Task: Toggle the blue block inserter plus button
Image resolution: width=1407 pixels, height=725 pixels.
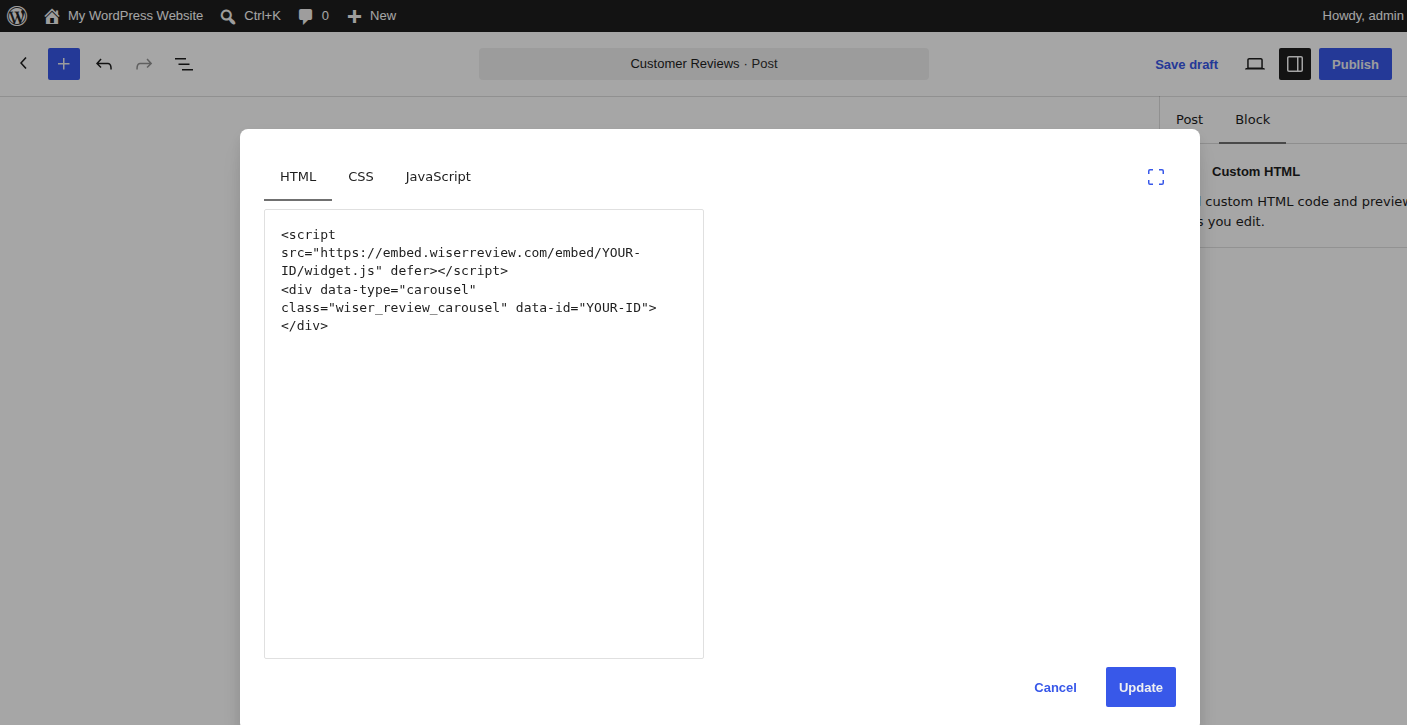Action: click(64, 64)
